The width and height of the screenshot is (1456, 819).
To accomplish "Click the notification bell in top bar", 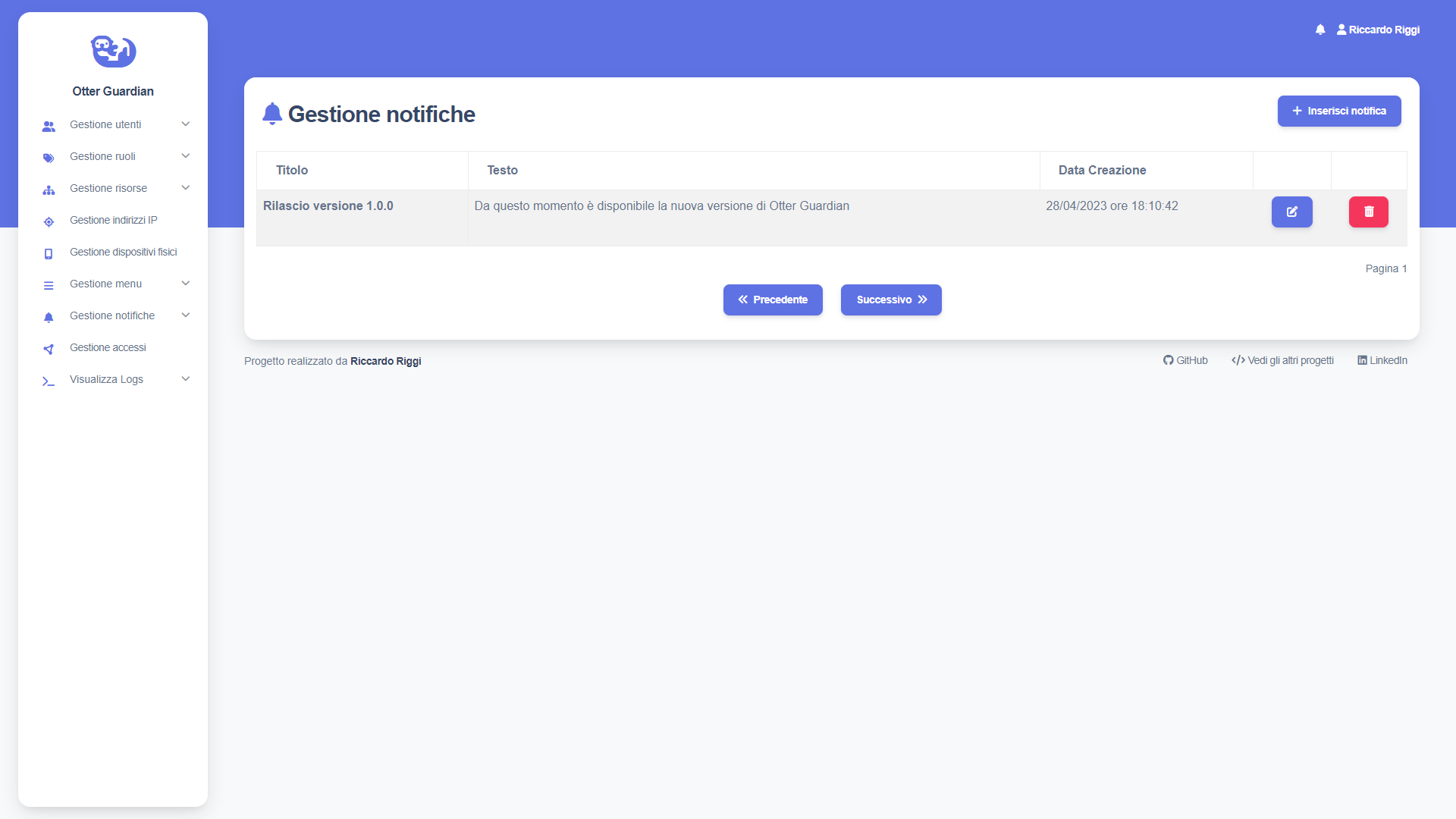I will click(x=1320, y=30).
